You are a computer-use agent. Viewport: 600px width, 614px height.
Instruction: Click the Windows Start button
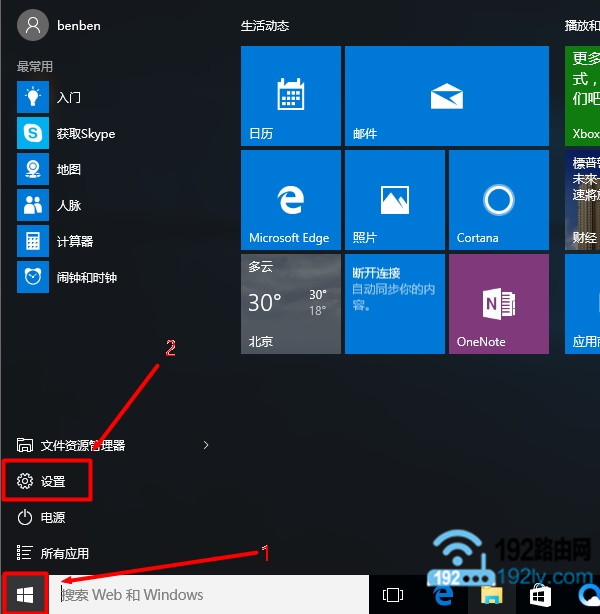25,595
